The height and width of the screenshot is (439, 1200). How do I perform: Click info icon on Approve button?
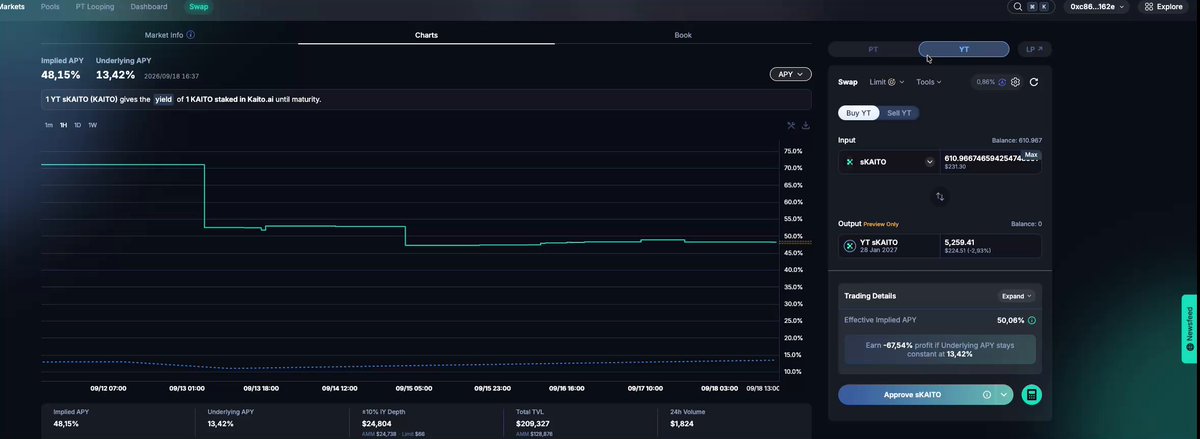(x=987, y=395)
